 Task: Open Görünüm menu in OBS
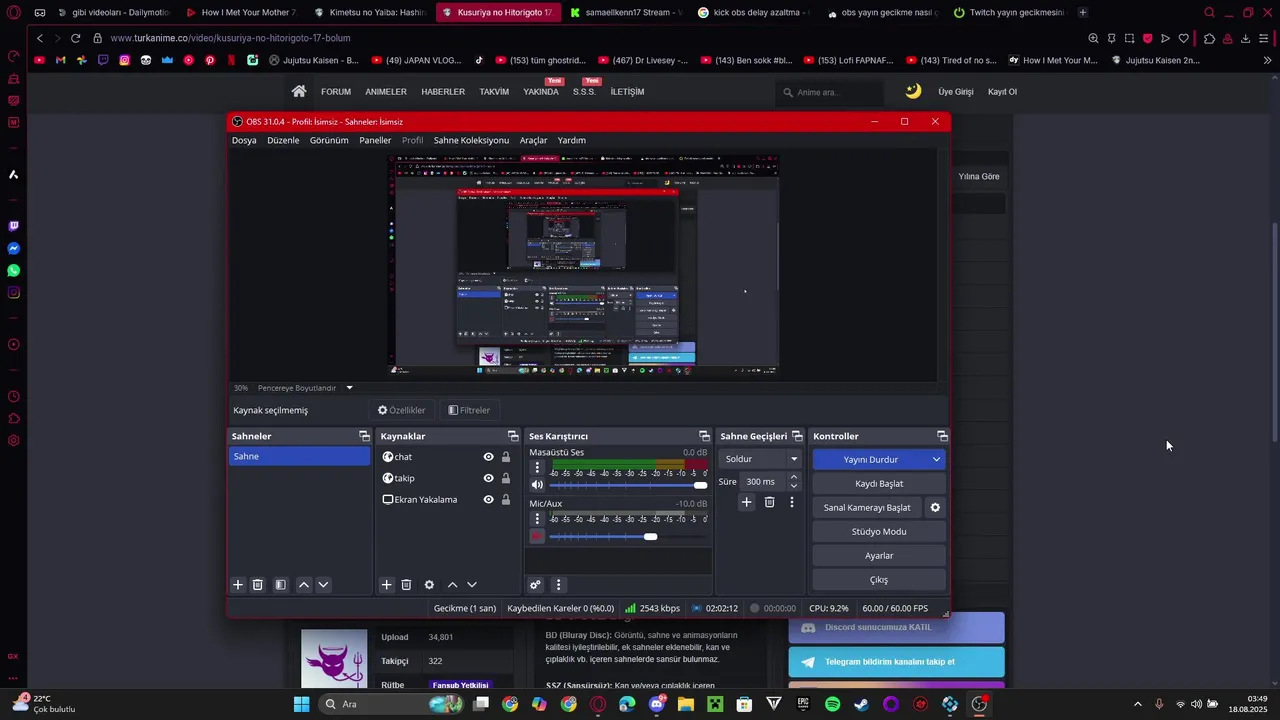click(329, 140)
